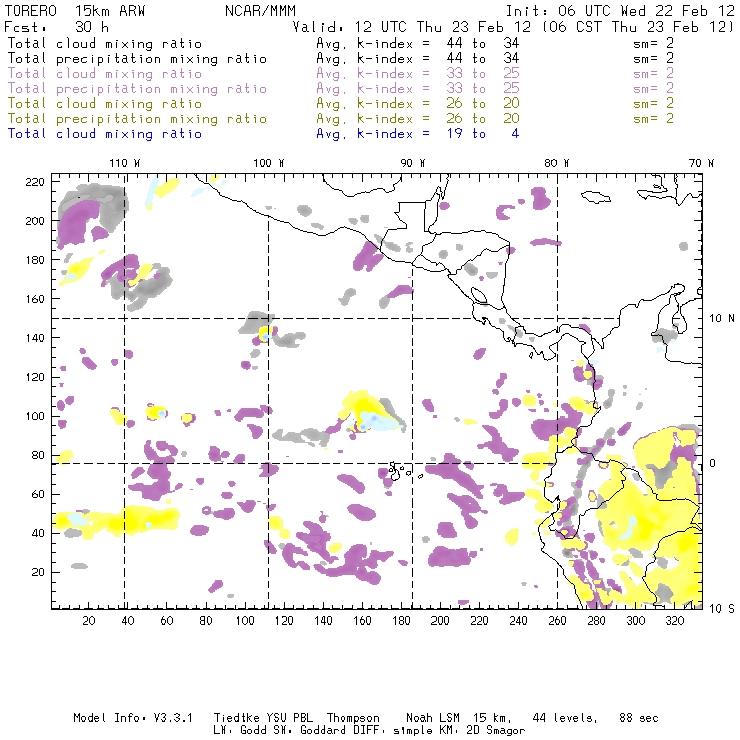Select blue "Avg. k-index = 19 to 4" text
Screen dimensions: 740x740
[418, 134]
